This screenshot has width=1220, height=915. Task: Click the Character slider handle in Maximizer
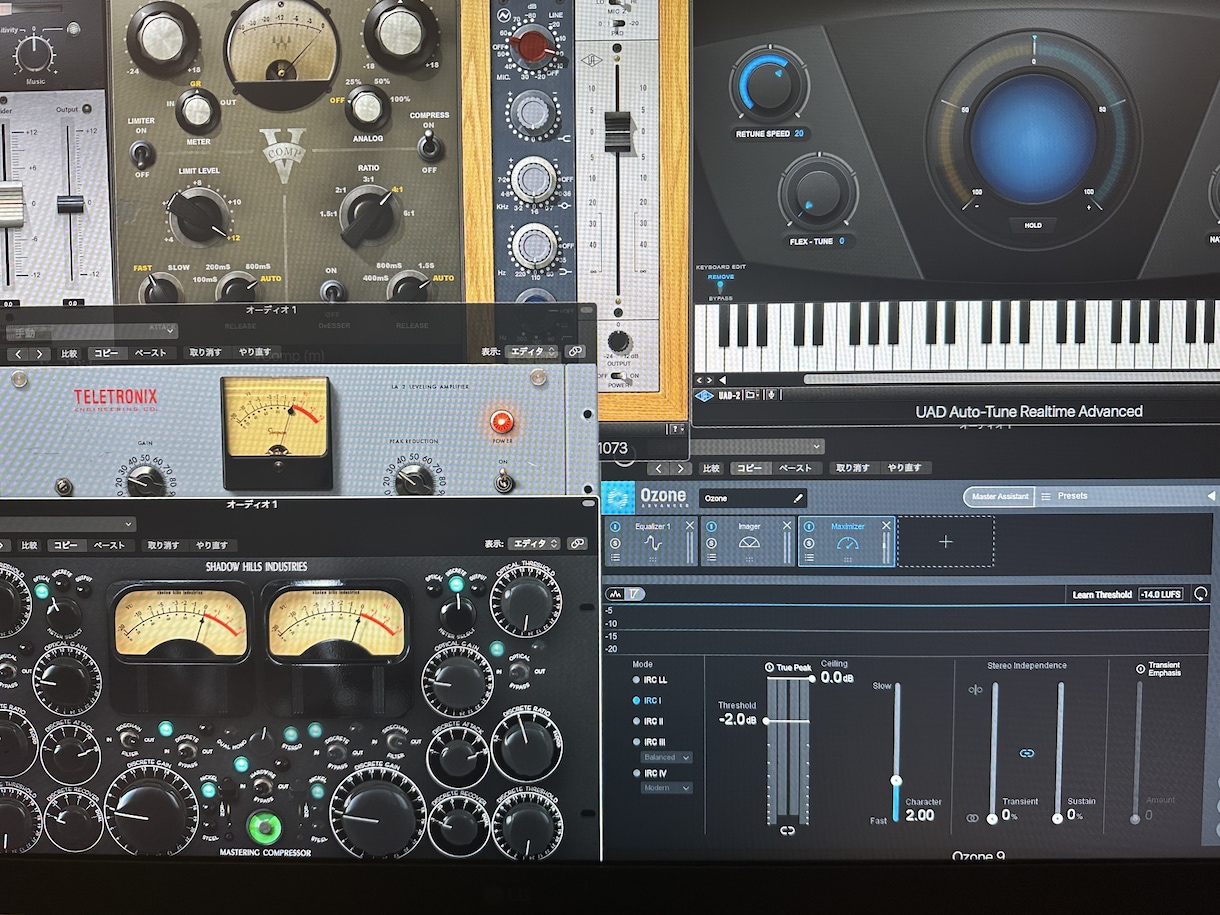(896, 780)
